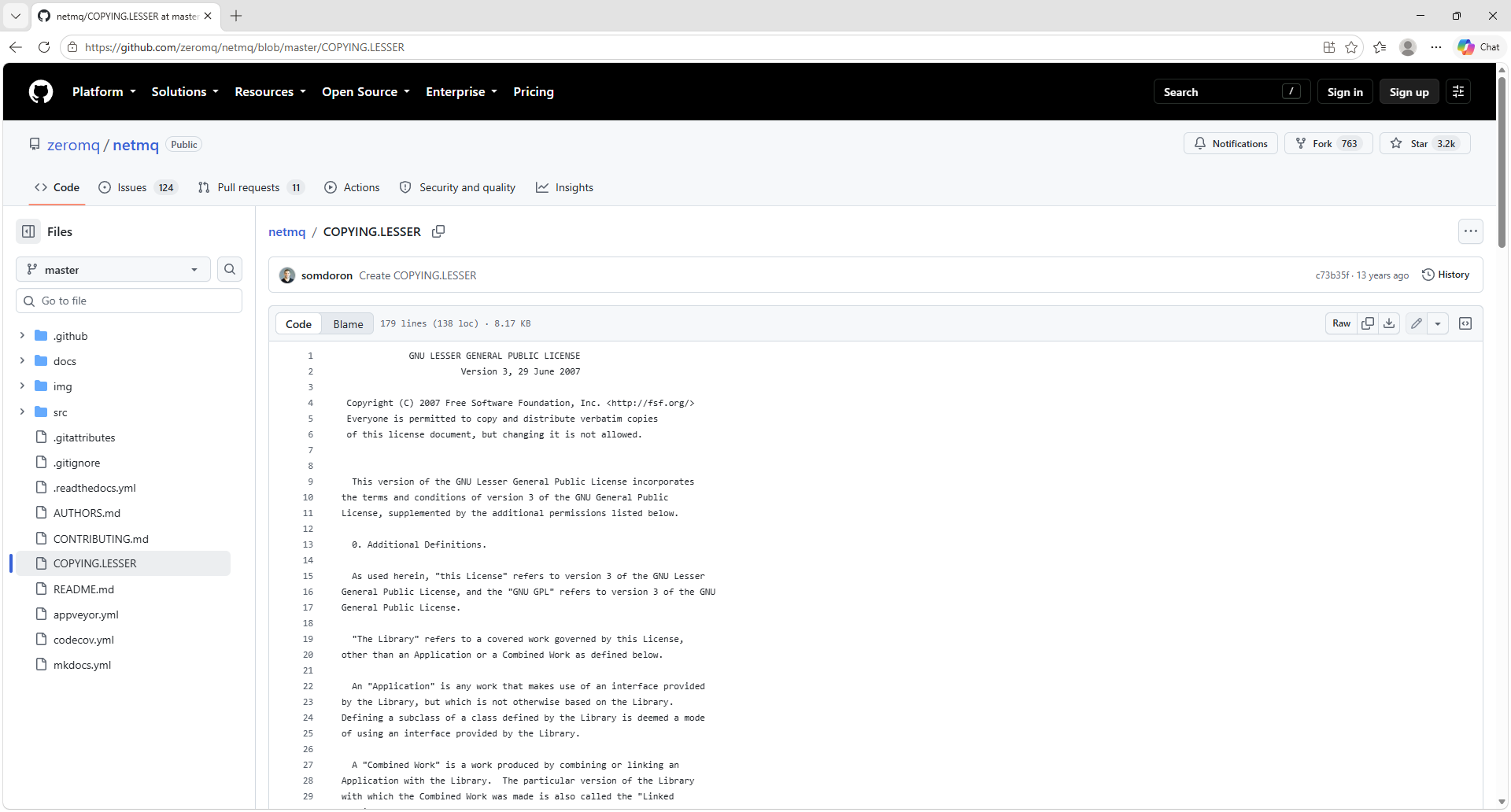
Task: Collapse the Files side panel
Action: pyautogui.click(x=28, y=231)
